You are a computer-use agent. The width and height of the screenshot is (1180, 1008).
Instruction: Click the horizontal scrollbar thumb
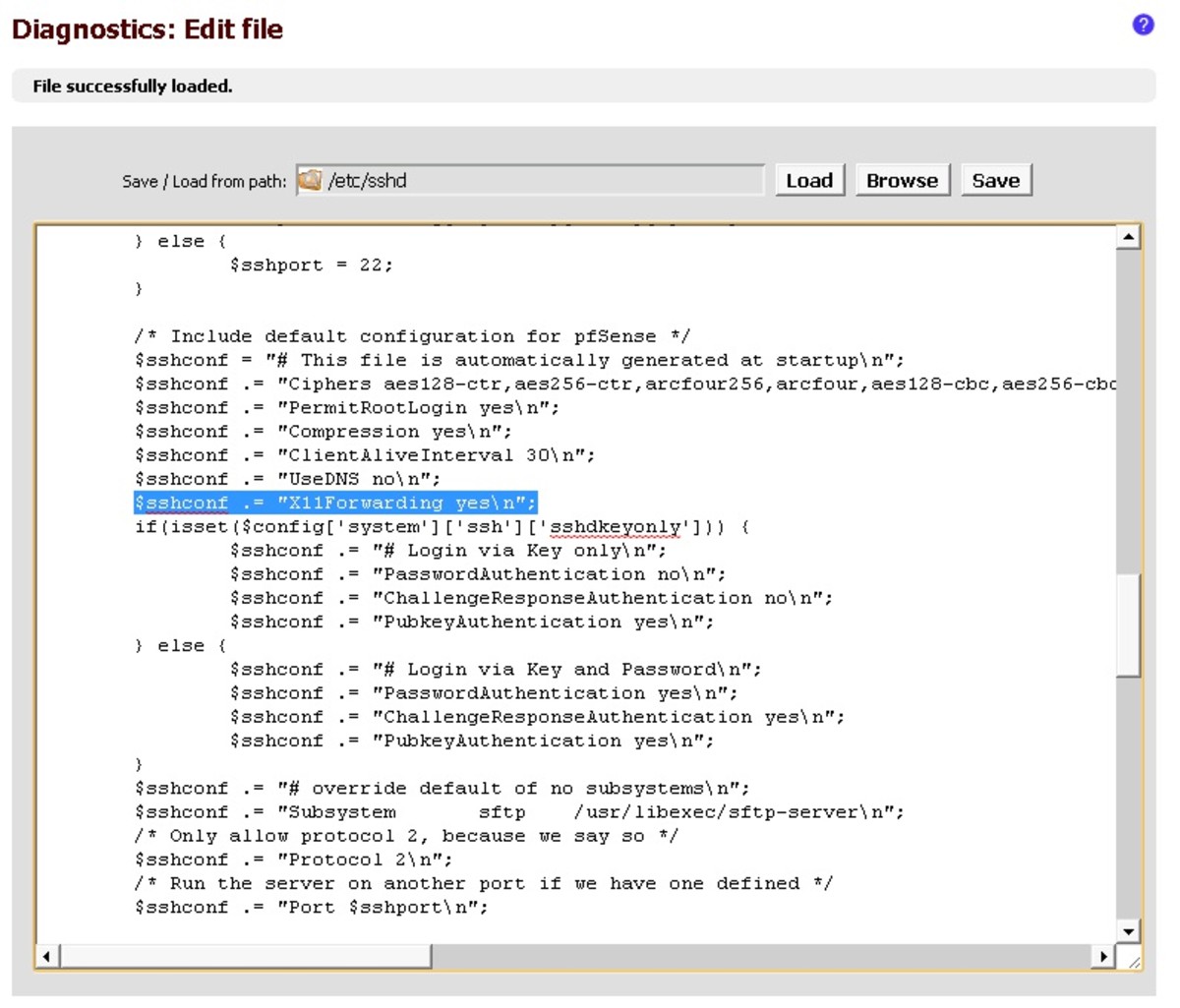click(246, 956)
